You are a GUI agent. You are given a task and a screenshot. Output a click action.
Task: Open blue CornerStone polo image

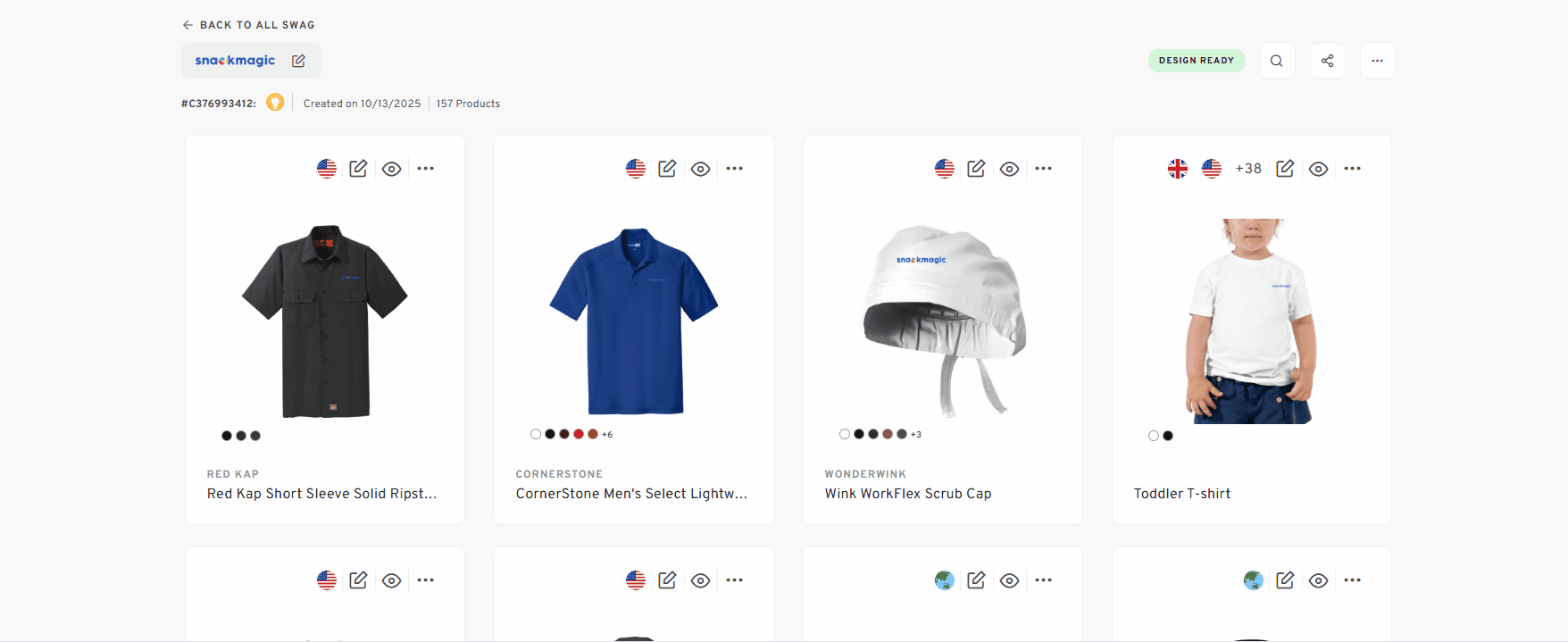pyautogui.click(x=634, y=321)
